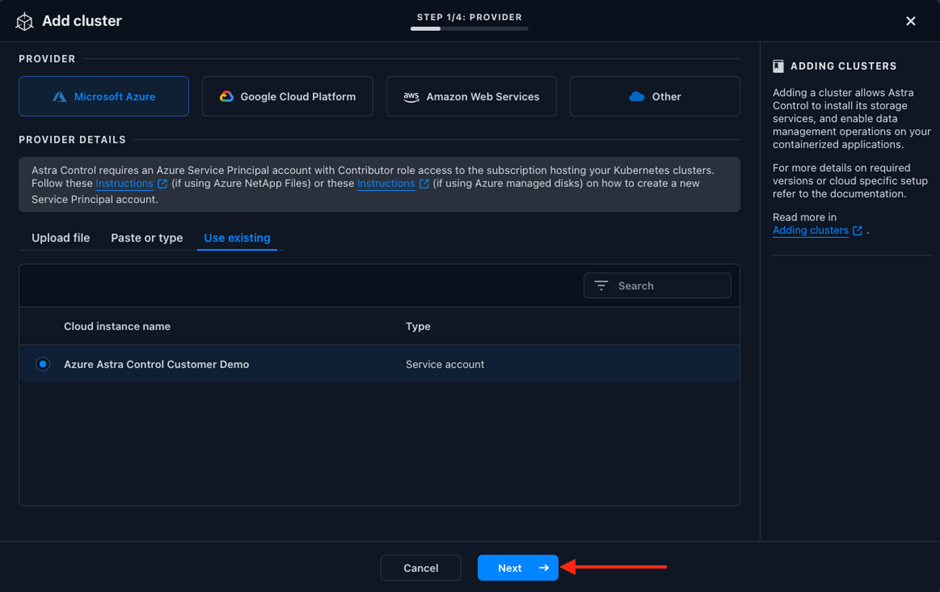Image resolution: width=940 pixels, height=592 pixels.
Task: Click the Cloud instance name column header
Action: 117,327
